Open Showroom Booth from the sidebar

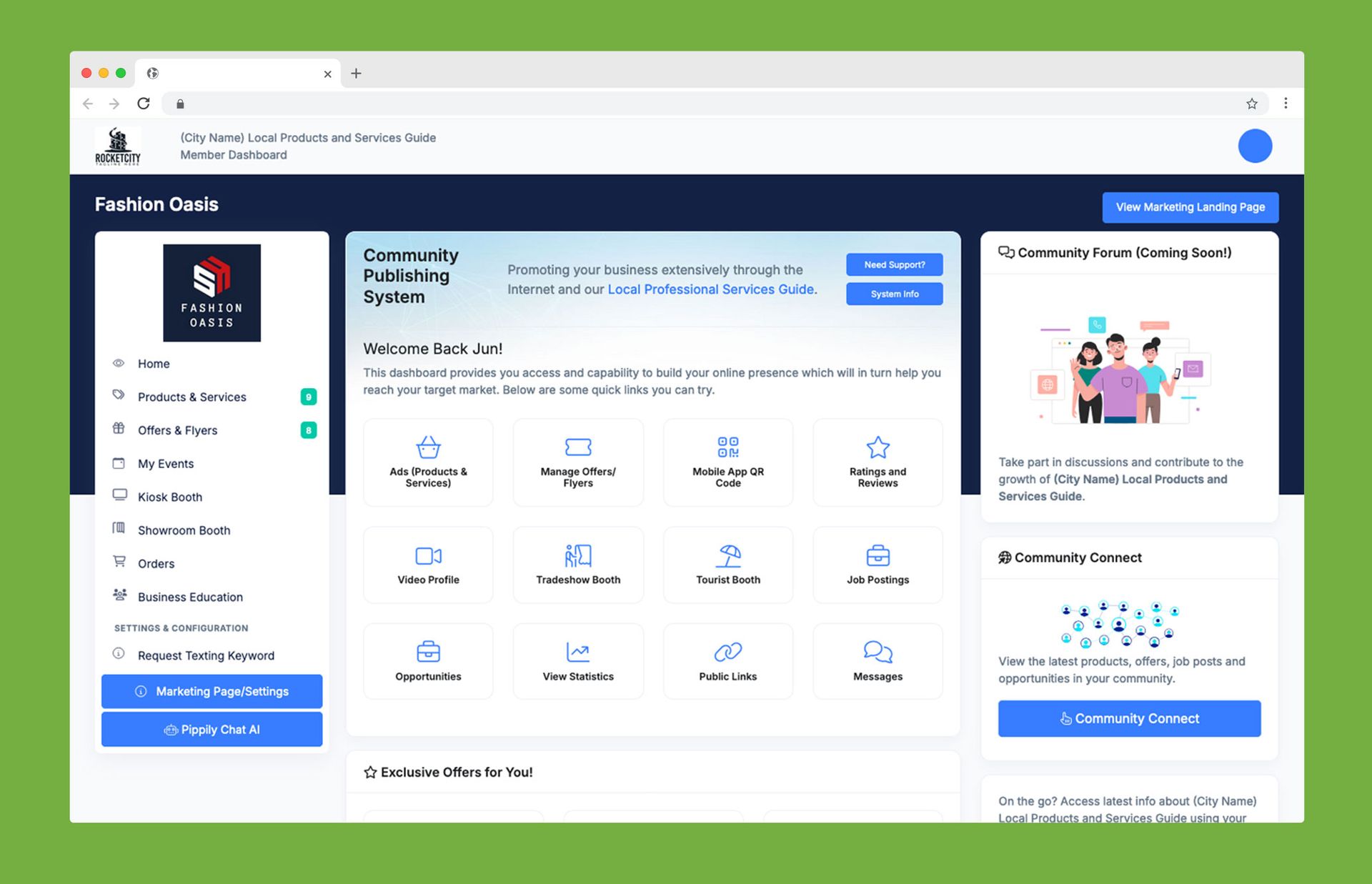pyautogui.click(x=184, y=530)
